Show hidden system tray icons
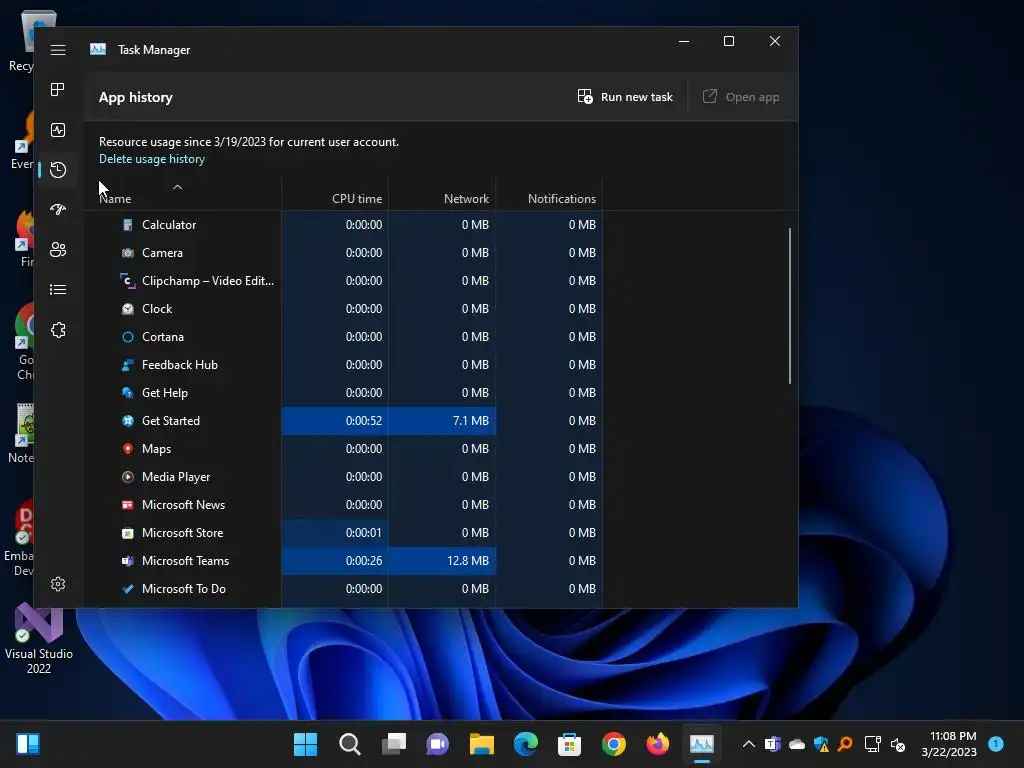Image resolution: width=1024 pixels, height=768 pixels. point(749,744)
